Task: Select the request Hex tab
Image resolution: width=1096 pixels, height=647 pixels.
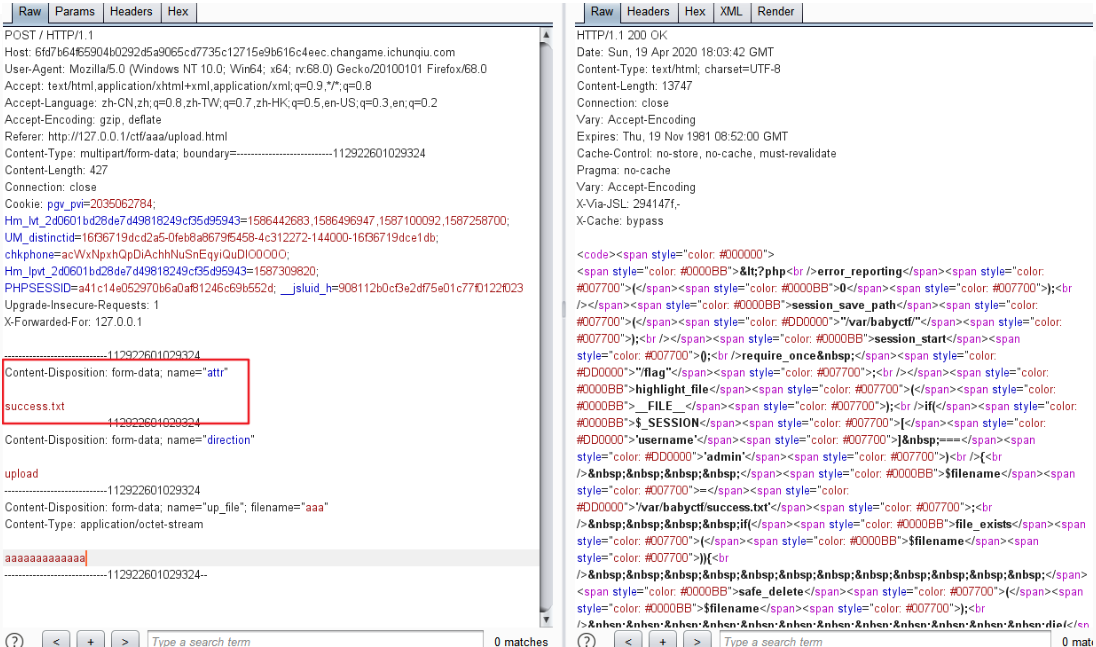Action: 178,12
